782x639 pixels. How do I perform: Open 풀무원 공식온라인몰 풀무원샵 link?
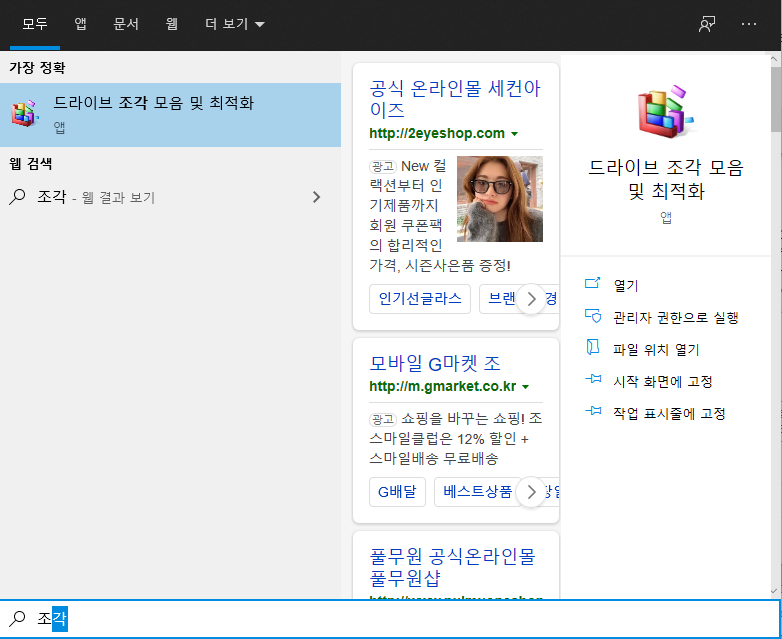tap(452, 567)
